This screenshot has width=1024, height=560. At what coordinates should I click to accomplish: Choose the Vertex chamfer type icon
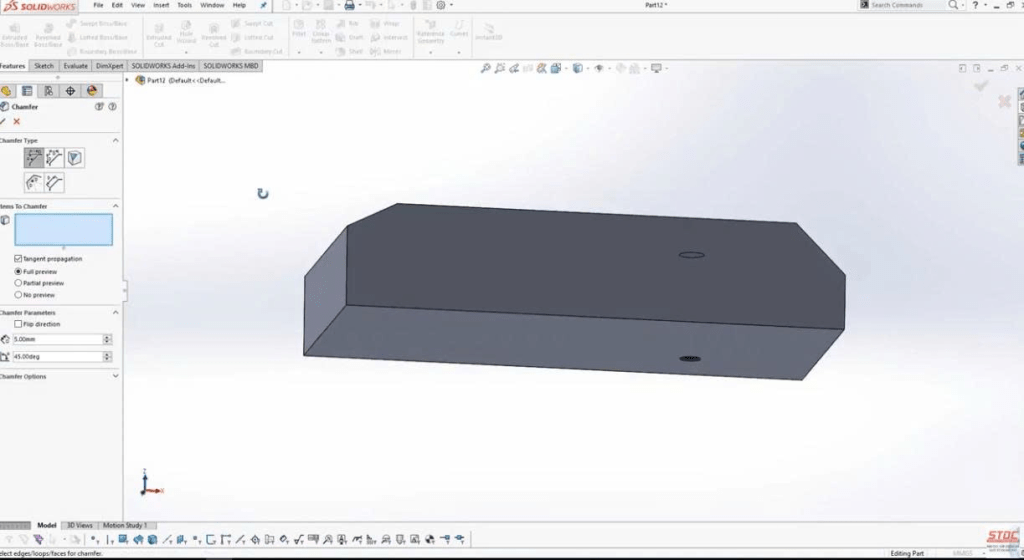[x=75, y=158]
